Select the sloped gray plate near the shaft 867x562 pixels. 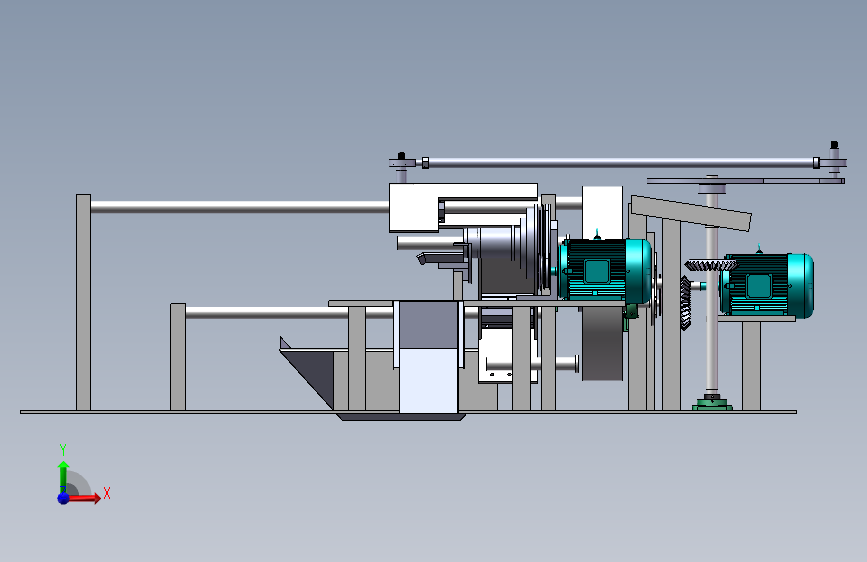point(691,213)
